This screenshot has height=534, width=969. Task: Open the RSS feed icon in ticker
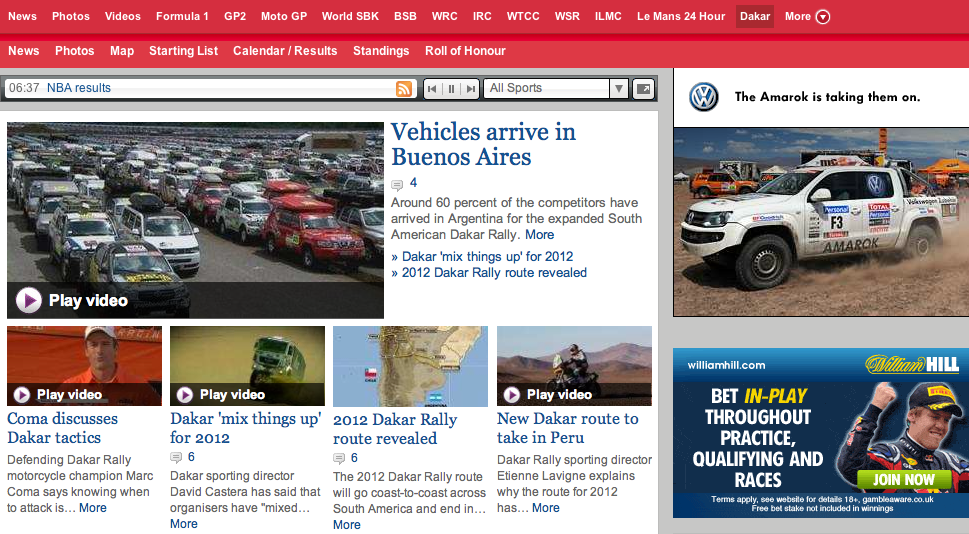coord(404,88)
